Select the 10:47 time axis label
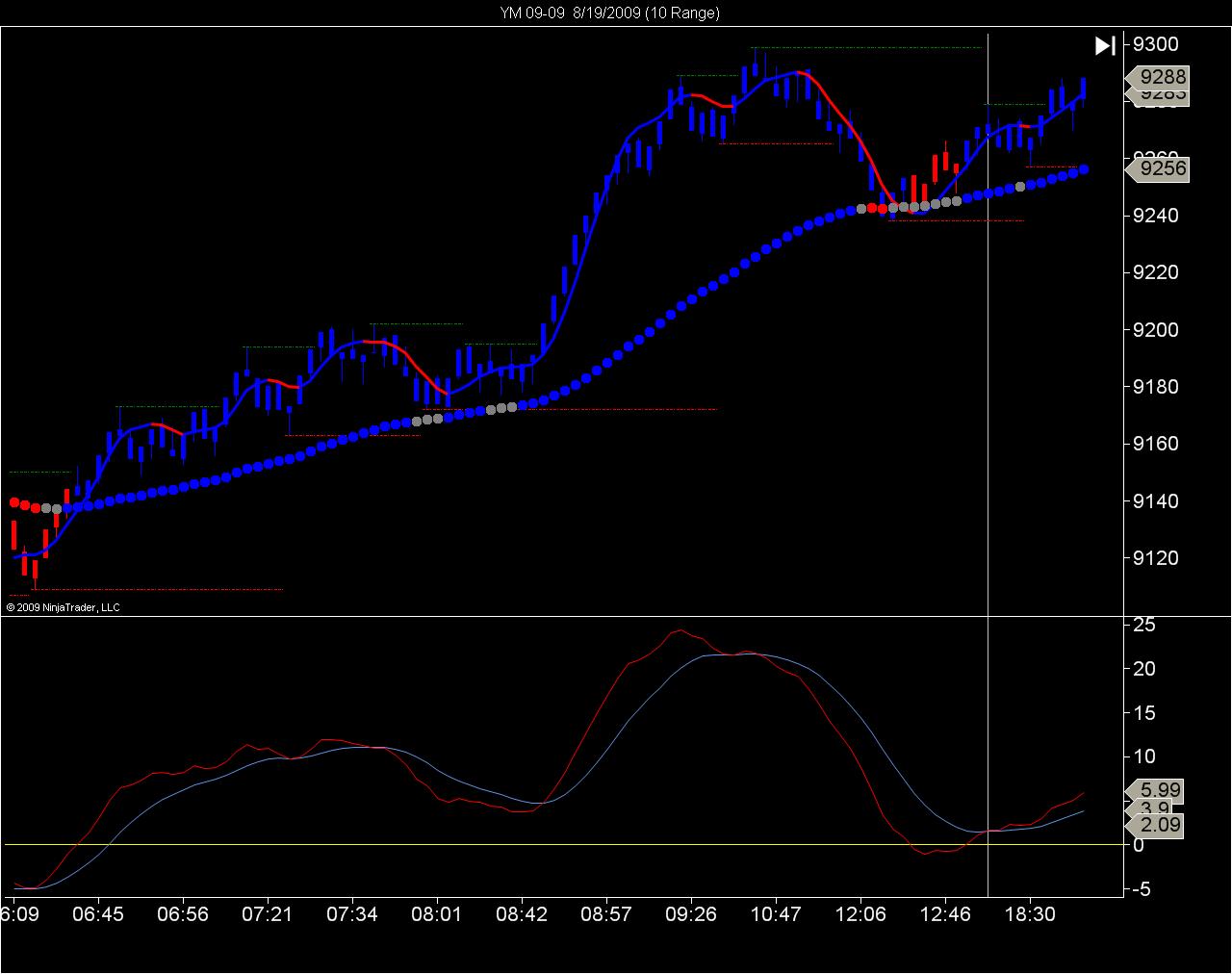The image size is (1232, 974). pyautogui.click(x=776, y=913)
